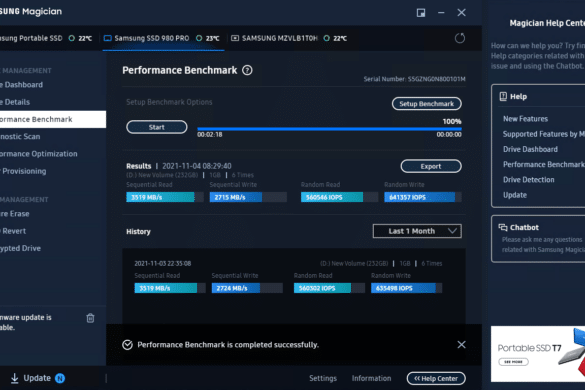
Task: Close the Samsung Magician window
Action: 461,13
